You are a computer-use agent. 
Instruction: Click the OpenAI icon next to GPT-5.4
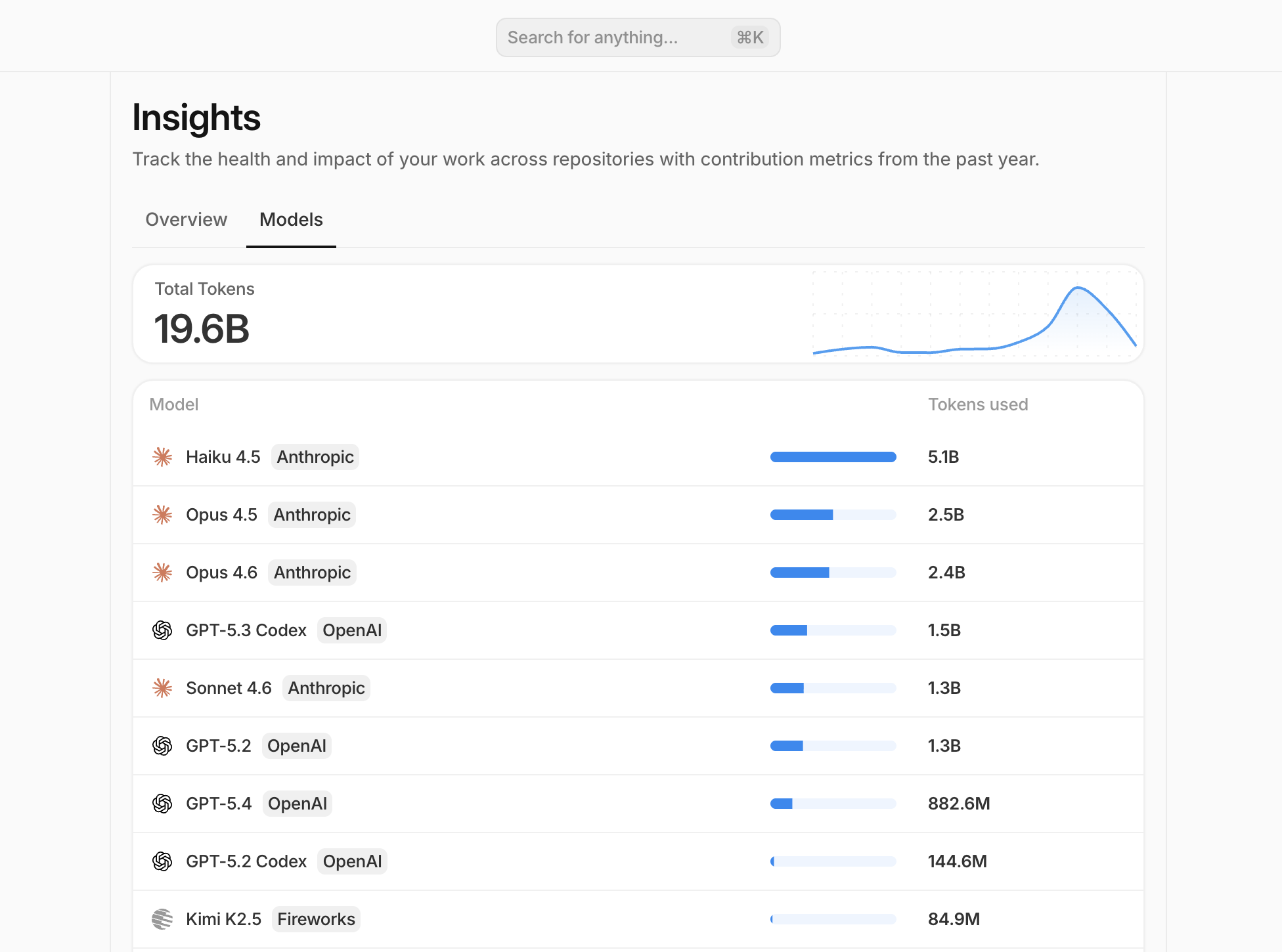(162, 803)
